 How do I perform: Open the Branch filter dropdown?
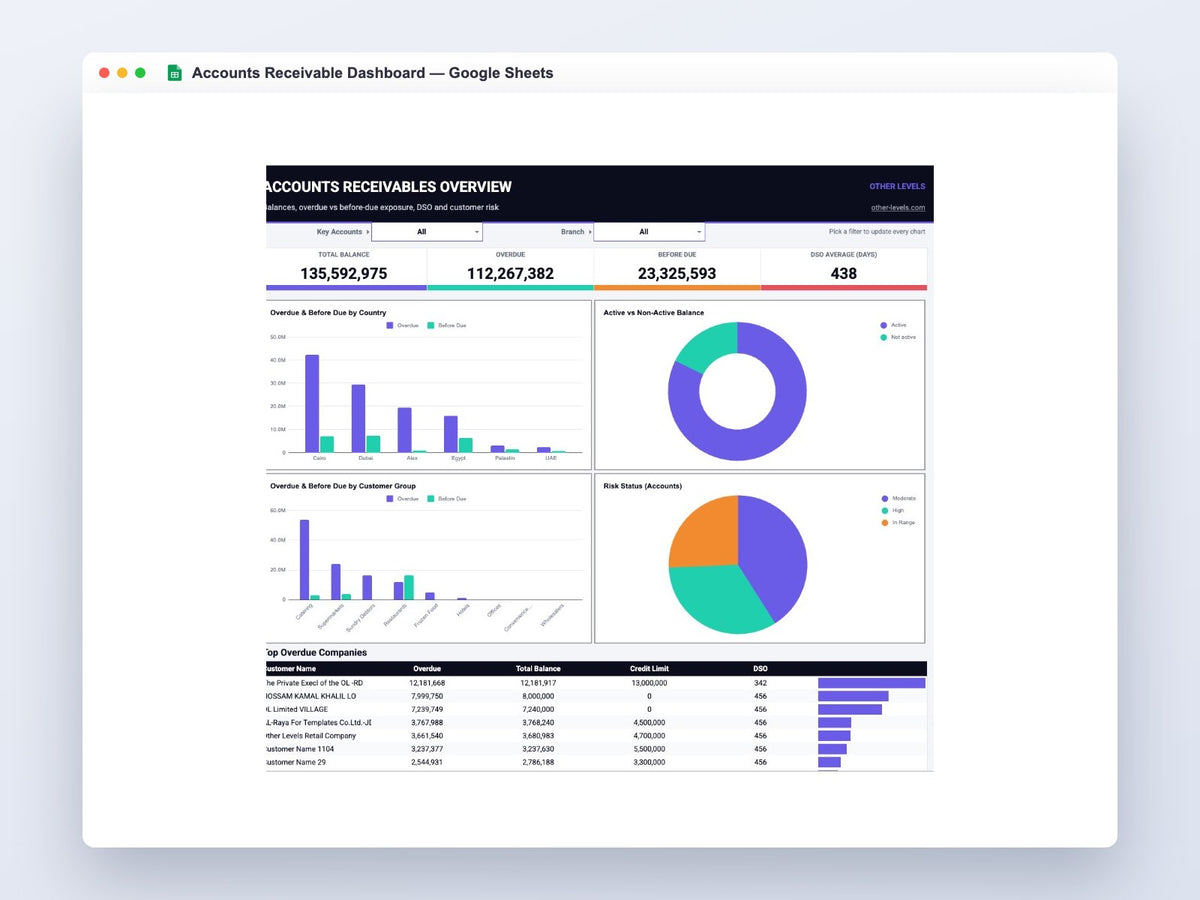(x=649, y=232)
